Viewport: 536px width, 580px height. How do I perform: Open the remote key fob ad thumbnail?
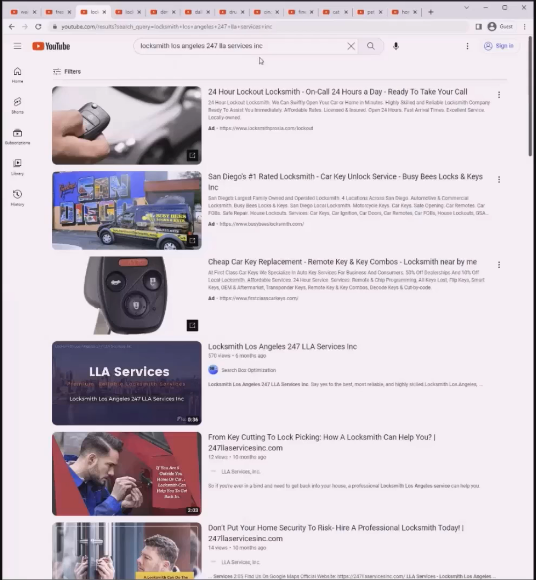(x=127, y=295)
